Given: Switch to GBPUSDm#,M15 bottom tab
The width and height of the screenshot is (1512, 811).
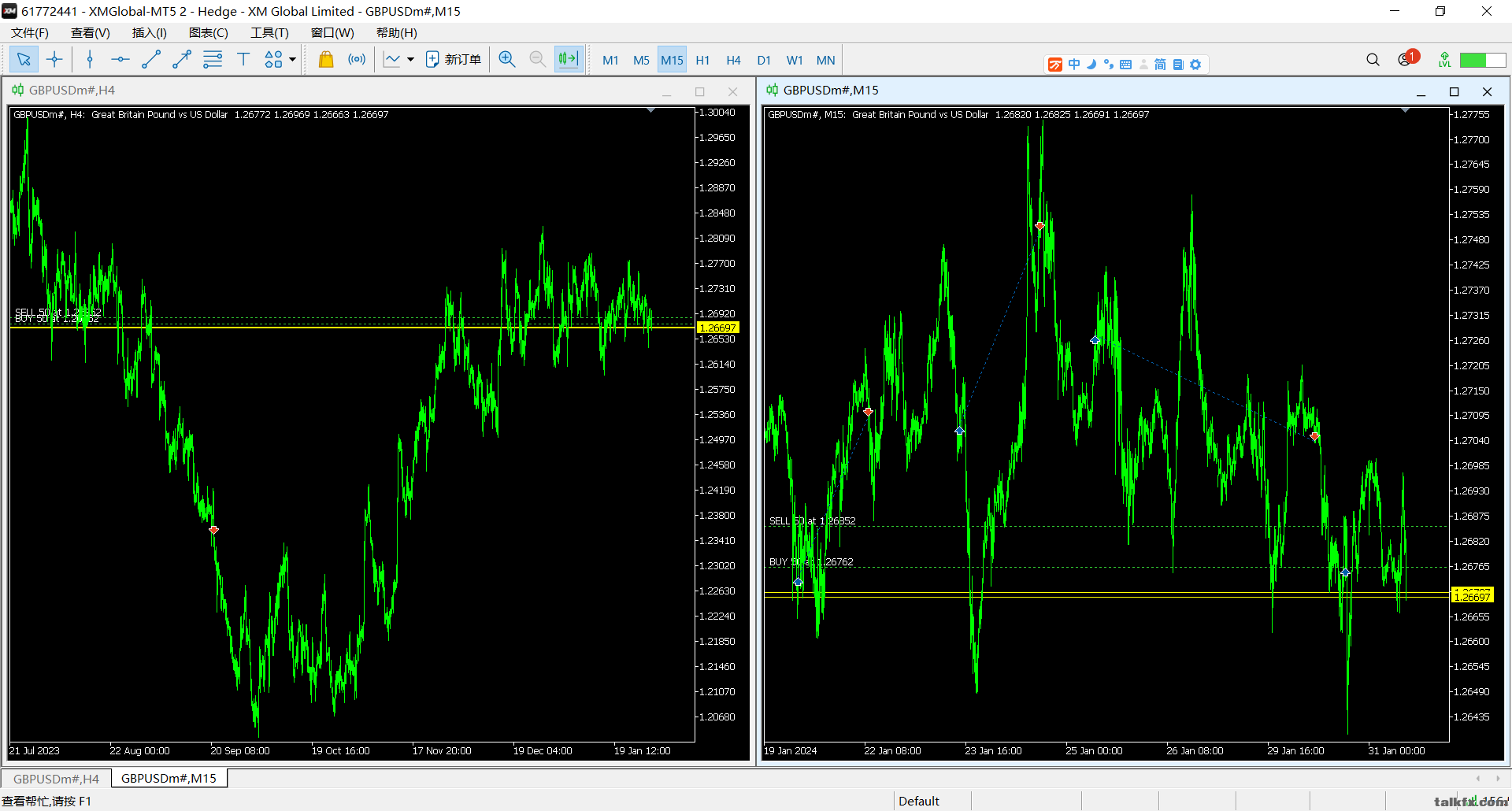Looking at the screenshot, I should pos(169,778).
